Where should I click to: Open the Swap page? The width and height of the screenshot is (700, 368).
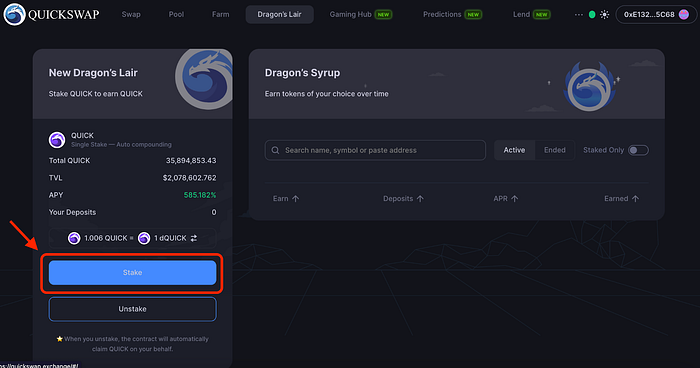(131, 14)
